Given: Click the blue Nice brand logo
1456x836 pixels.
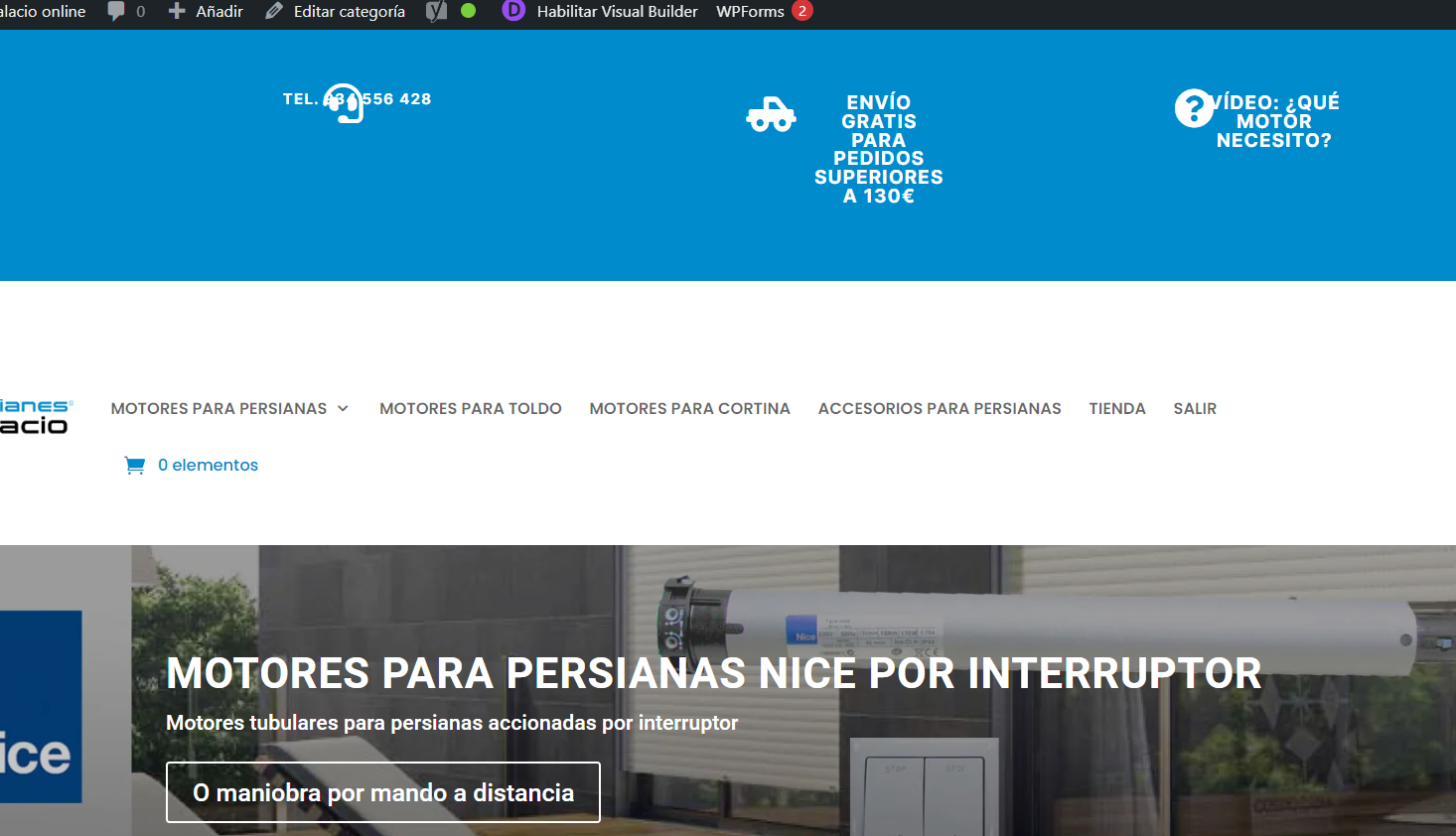Looking at the screenshot, I should [41, 706].
